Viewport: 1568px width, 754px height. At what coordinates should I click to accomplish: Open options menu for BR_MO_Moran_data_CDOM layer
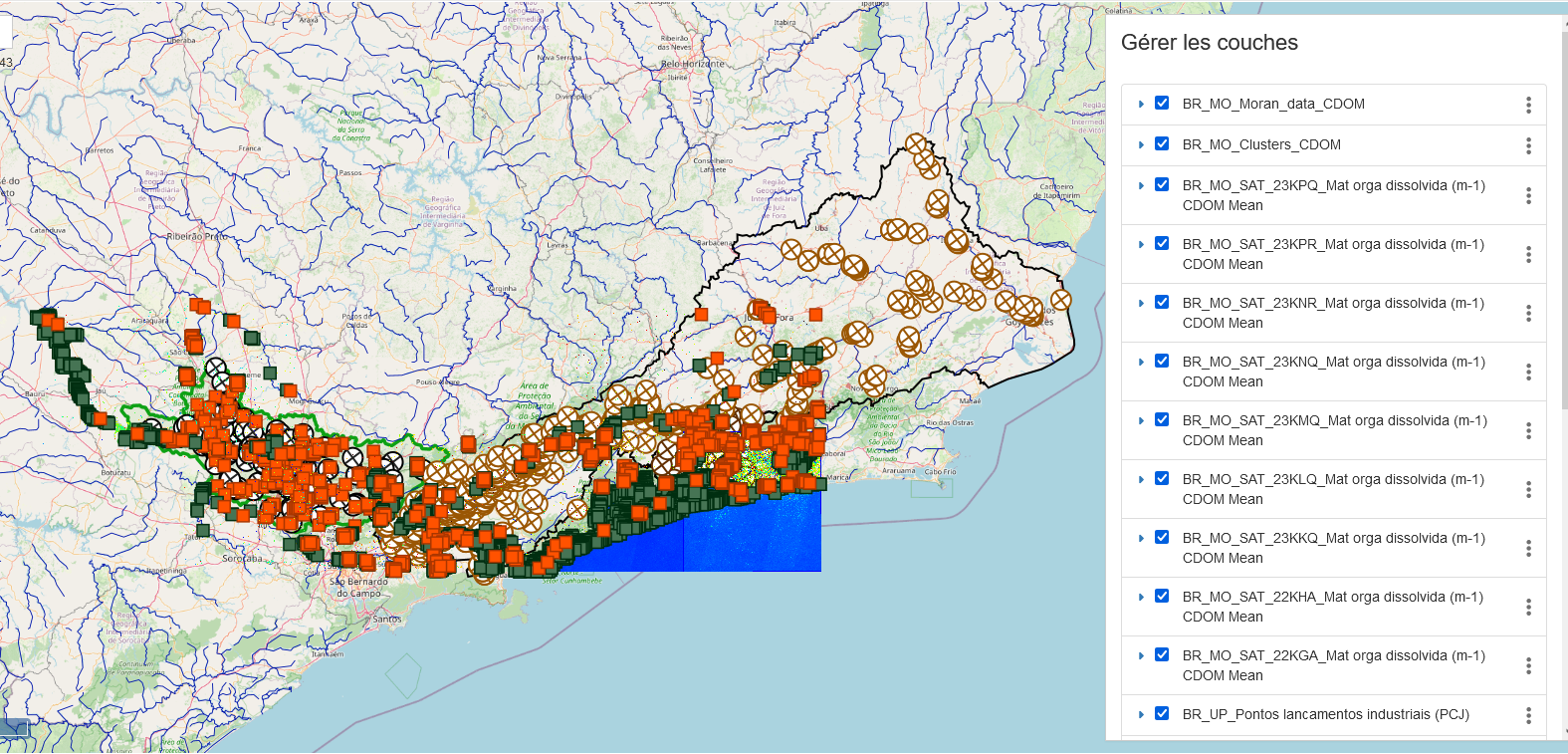coord(1528,105)
